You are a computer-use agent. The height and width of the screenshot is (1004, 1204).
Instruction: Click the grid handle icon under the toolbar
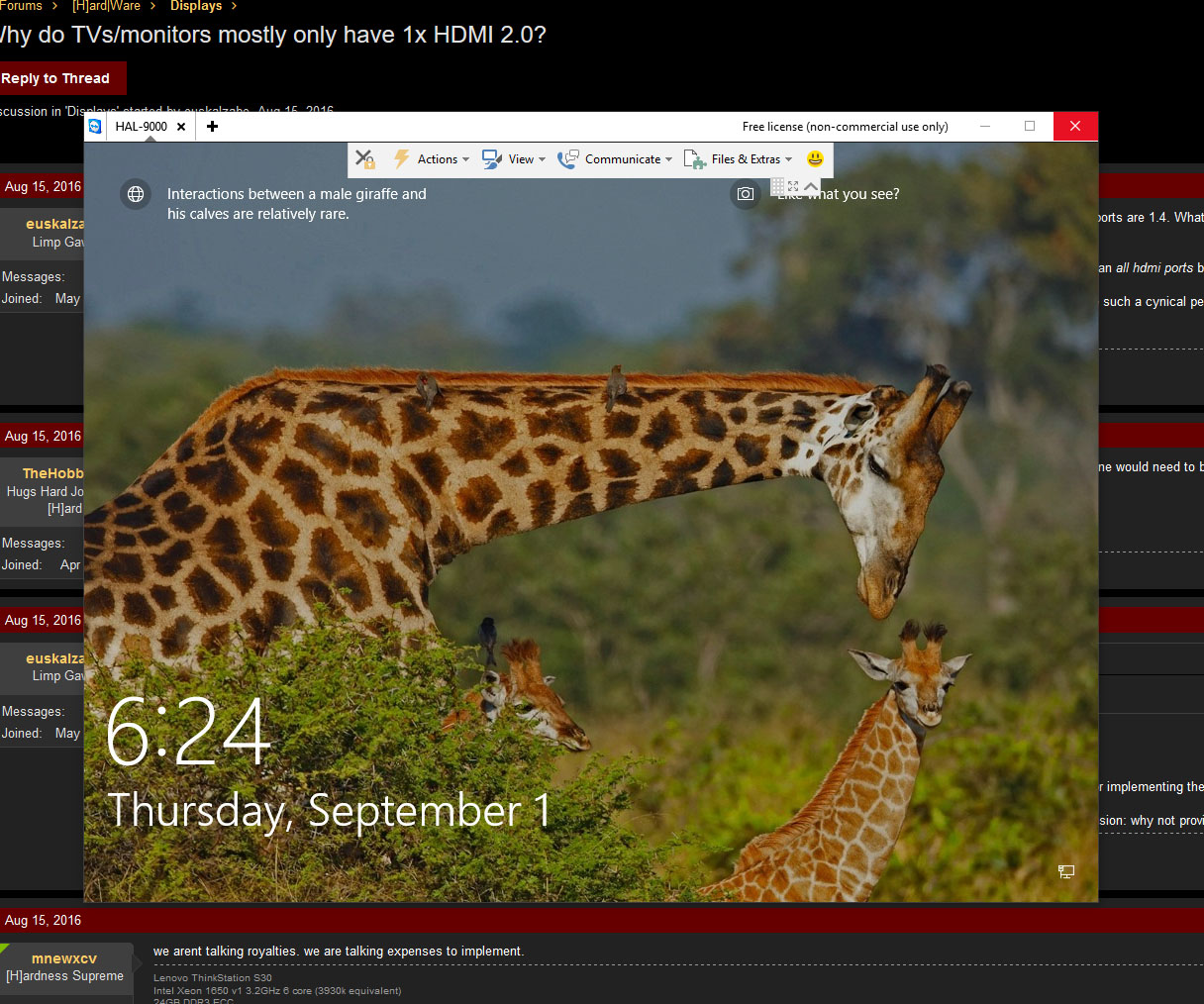click(x=777, y=185)
